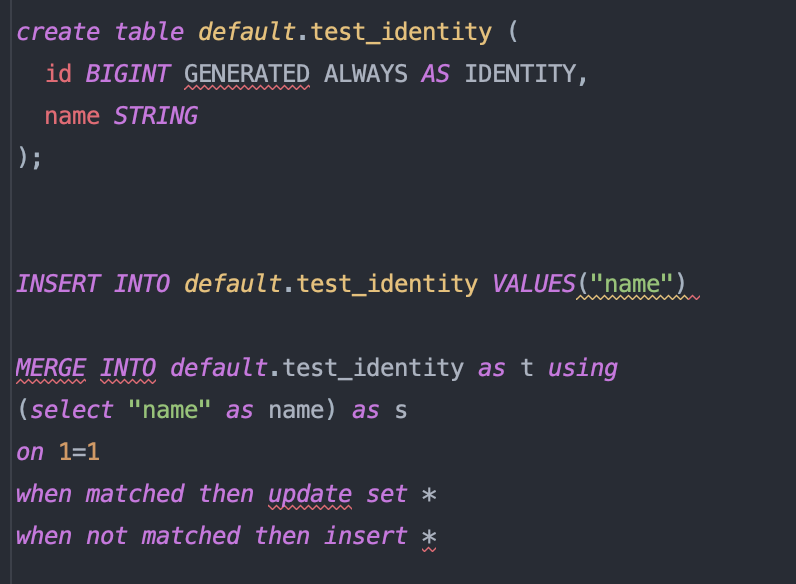The width and height of the screenshot is (796, 584).
Task: Click the ALWAYS keyword in the id column
Action: click(x=365, y=74)
